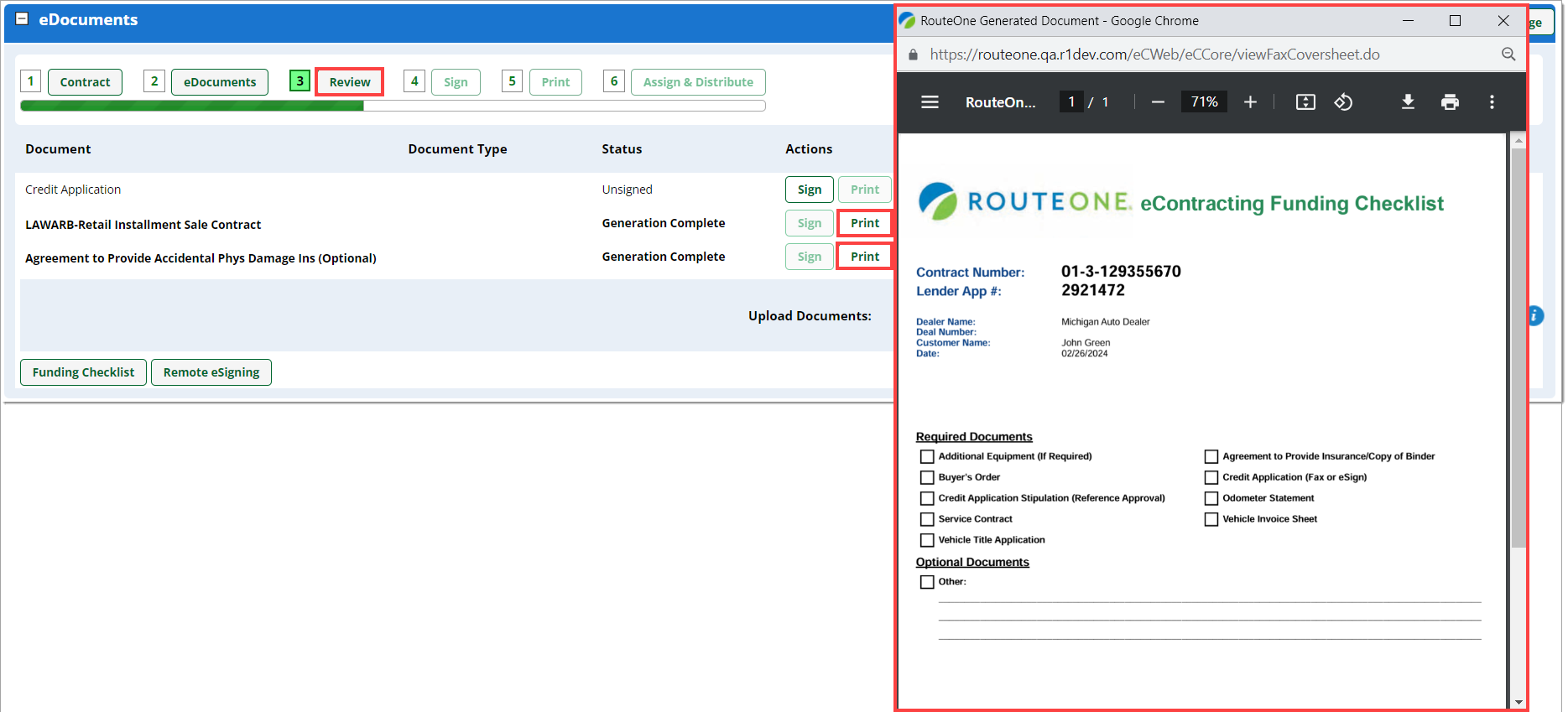Check the Service Contract box
Viewport: 1568px width, 712px height.
pyautogui.click(x=927, y=519)
